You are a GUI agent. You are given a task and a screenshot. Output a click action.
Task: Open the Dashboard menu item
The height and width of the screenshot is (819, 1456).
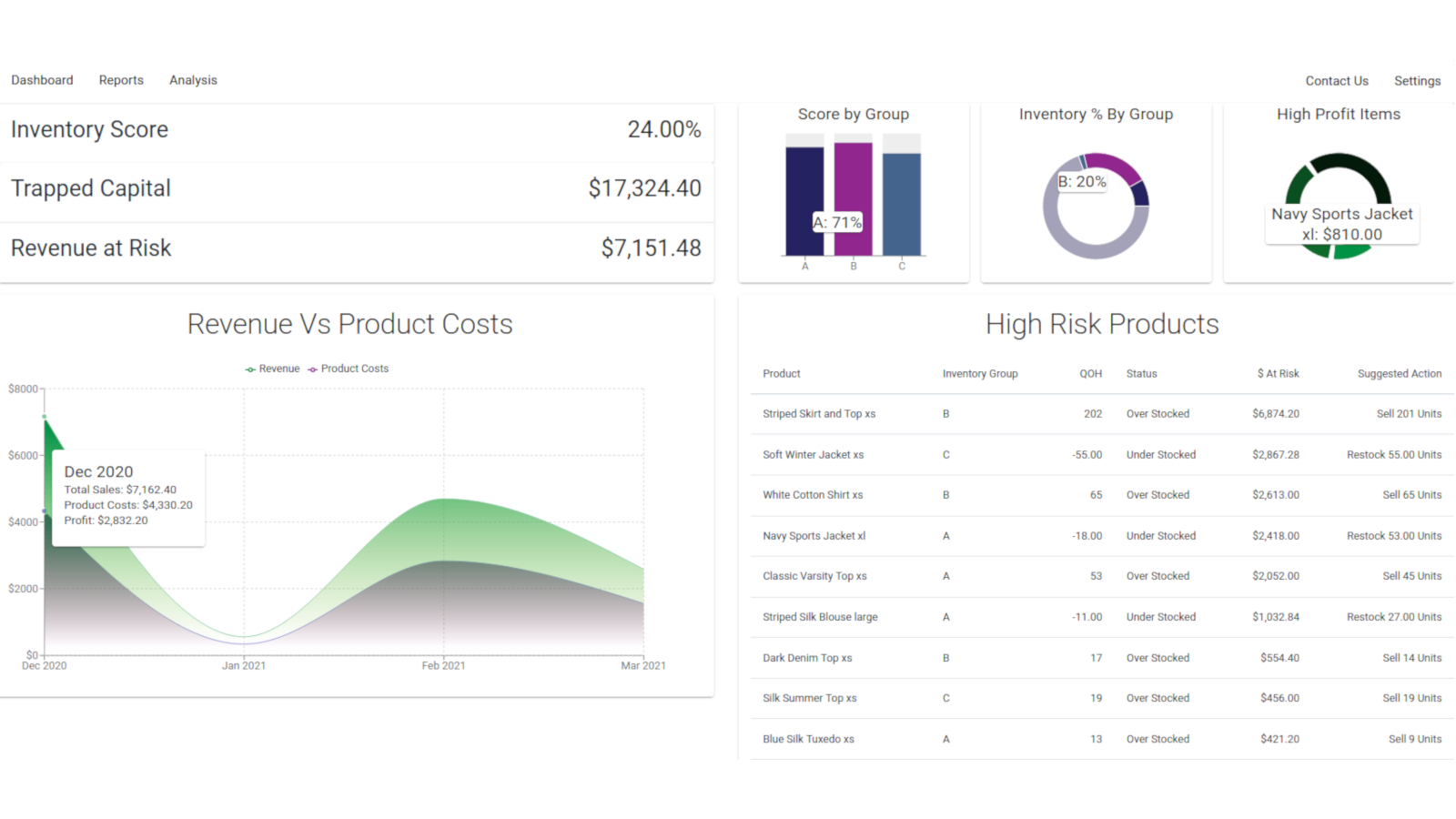click(x=42, y=80)
